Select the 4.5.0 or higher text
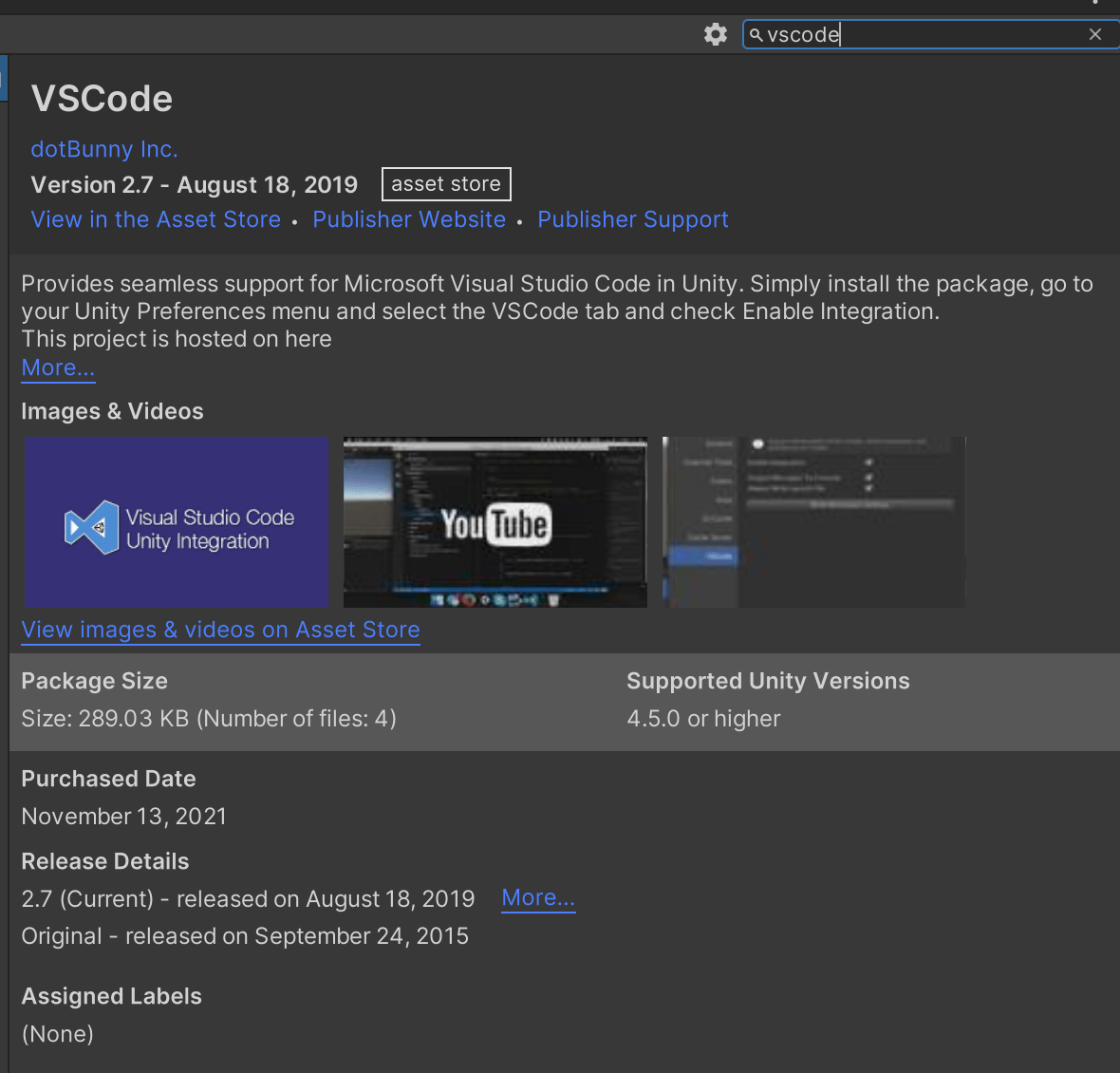This screenshot has width=1120, height=1073. click(x=703, y=719)
